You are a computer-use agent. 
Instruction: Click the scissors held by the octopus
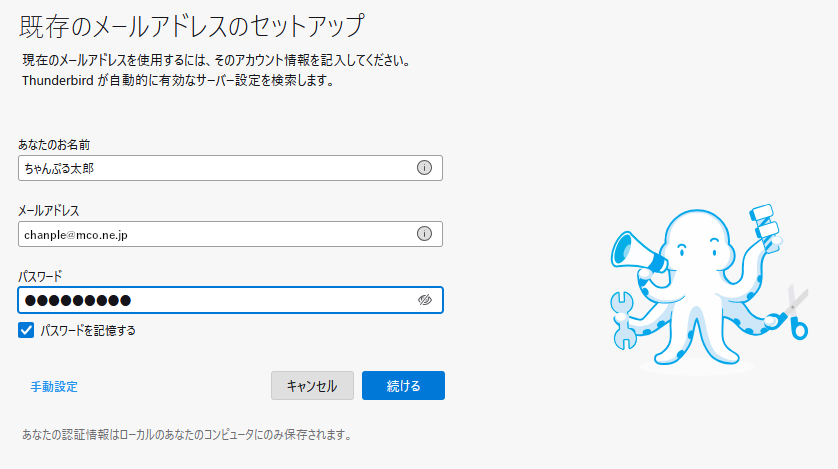(795, 312)
